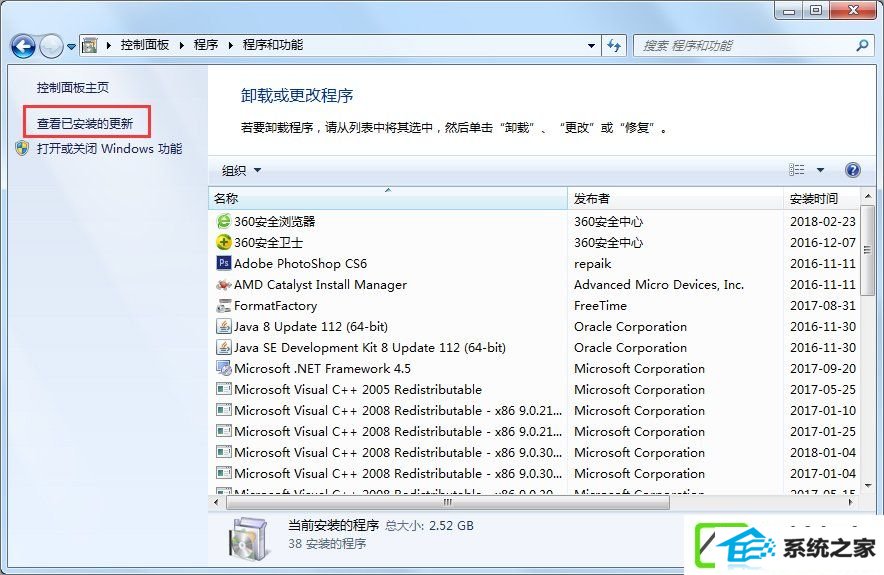Screen dimensions: 884x575
Task: Click the 卸载或更改程序 heading
Action: point(297,95)
